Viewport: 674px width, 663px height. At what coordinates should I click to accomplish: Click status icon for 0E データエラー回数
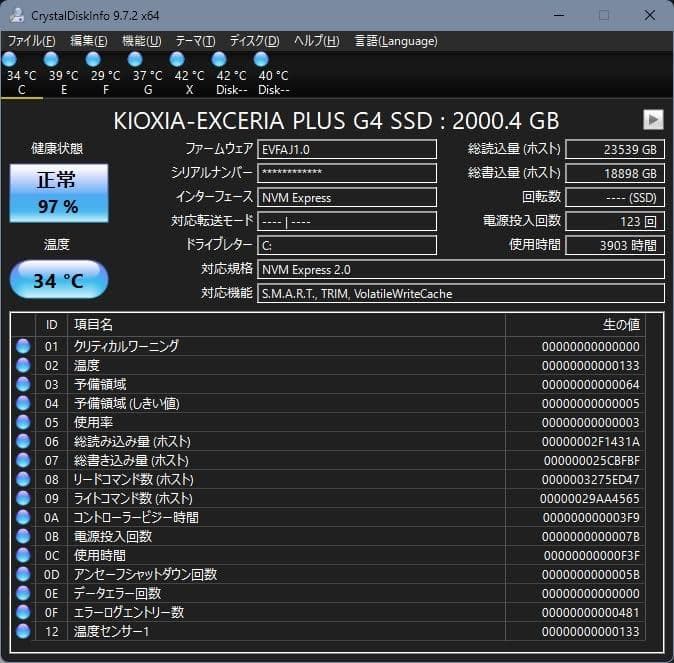click(23, 593)
